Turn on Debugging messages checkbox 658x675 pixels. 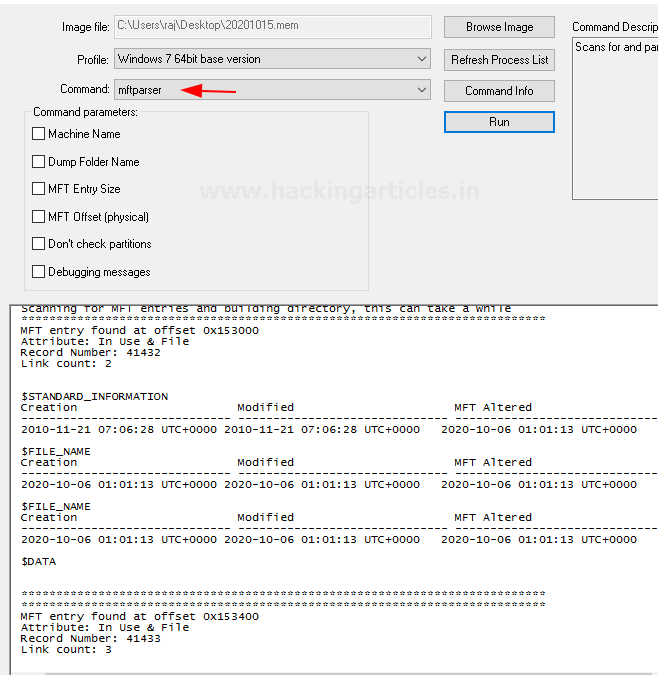tap(39, 272)
